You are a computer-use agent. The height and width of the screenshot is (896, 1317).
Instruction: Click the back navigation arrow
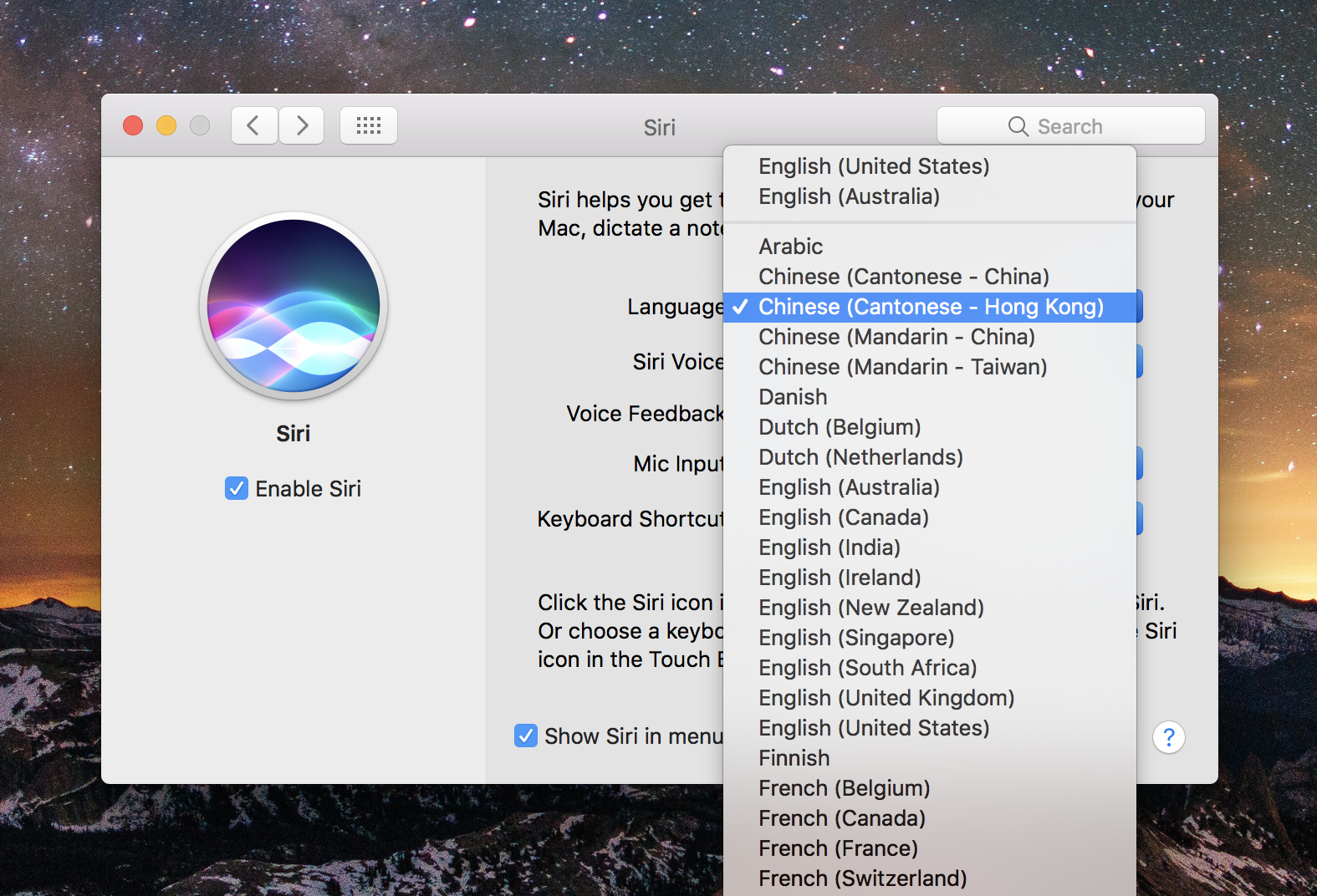[x=254, y=126]
